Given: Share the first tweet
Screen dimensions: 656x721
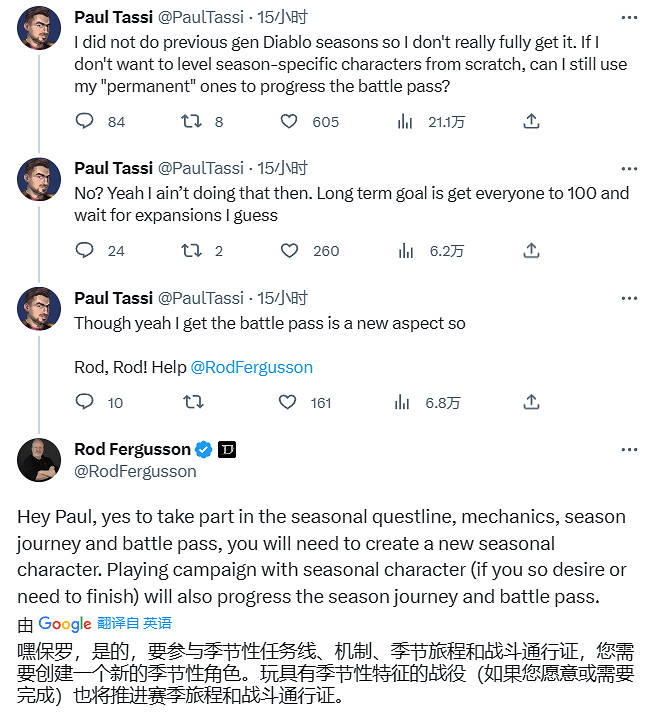Looking at the screenshot, I should click(531, 121).
